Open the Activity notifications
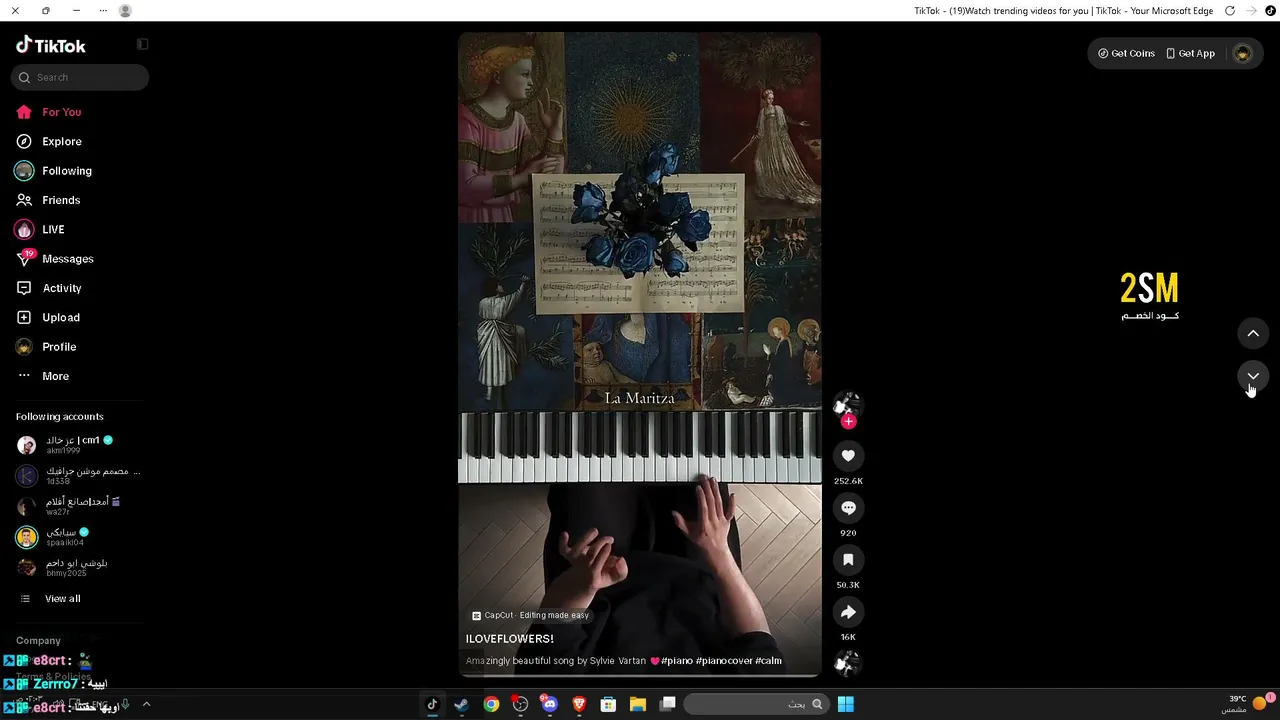 pyautogui.click(x=62, y=288)
